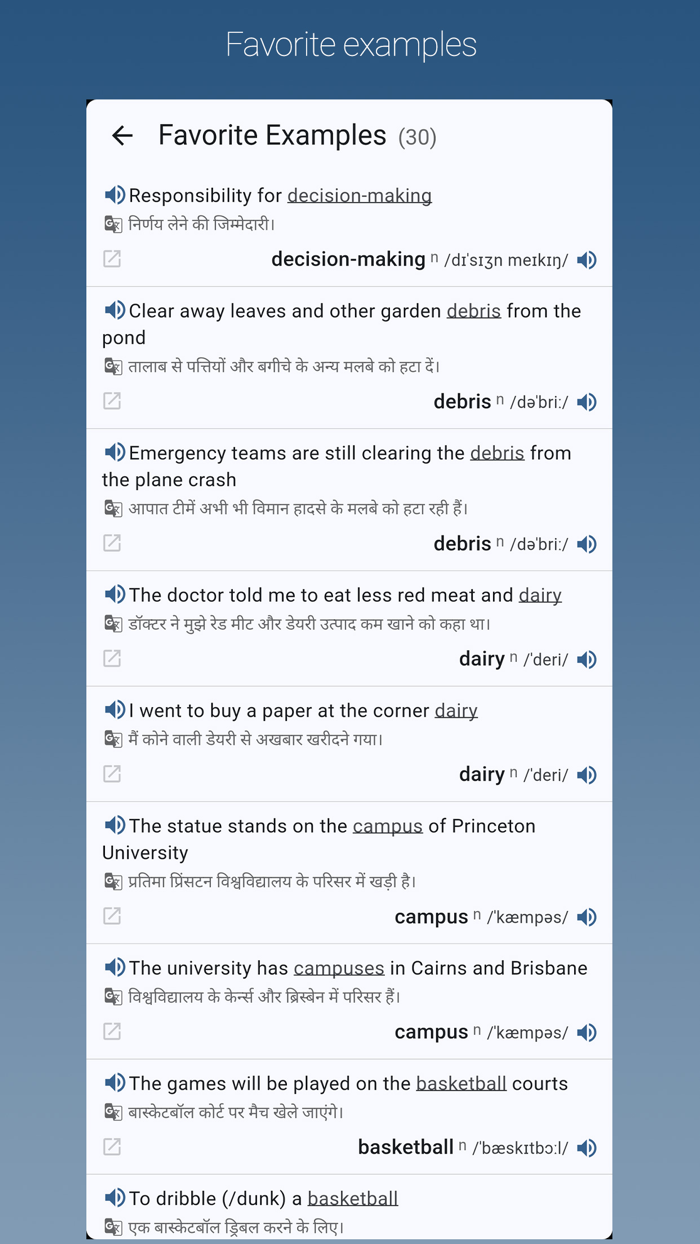
Task: Tap the Favorite Examples title showing 30 items
Action: (x=270, y=135)
